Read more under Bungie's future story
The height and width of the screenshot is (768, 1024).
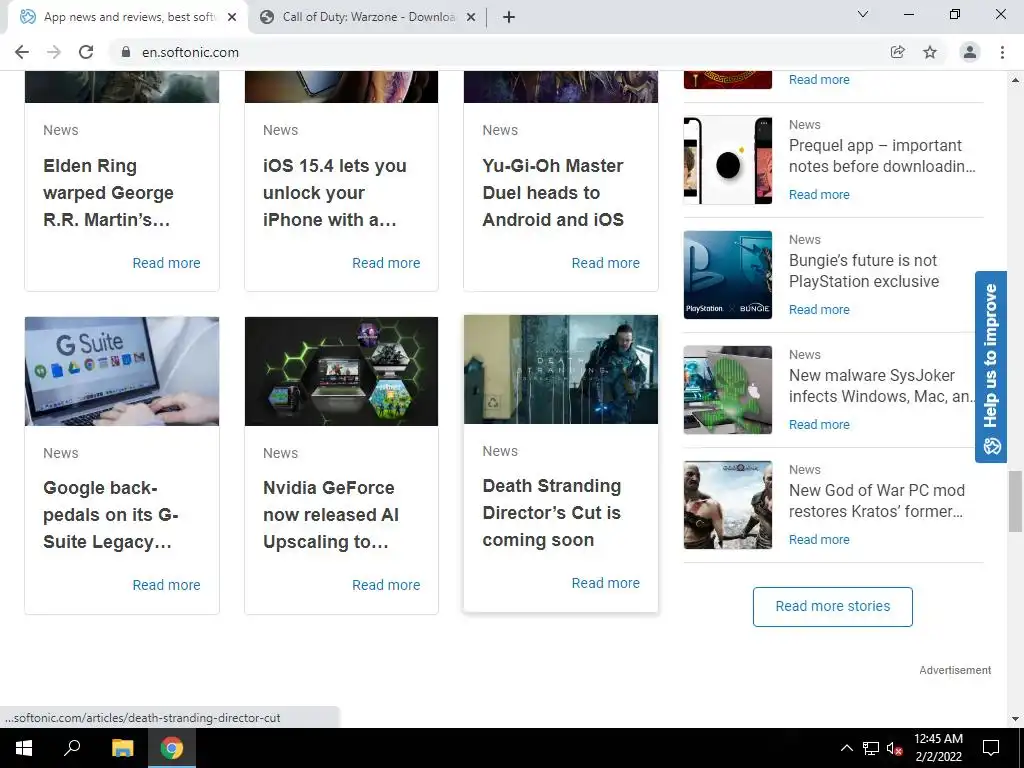(819, 310)
